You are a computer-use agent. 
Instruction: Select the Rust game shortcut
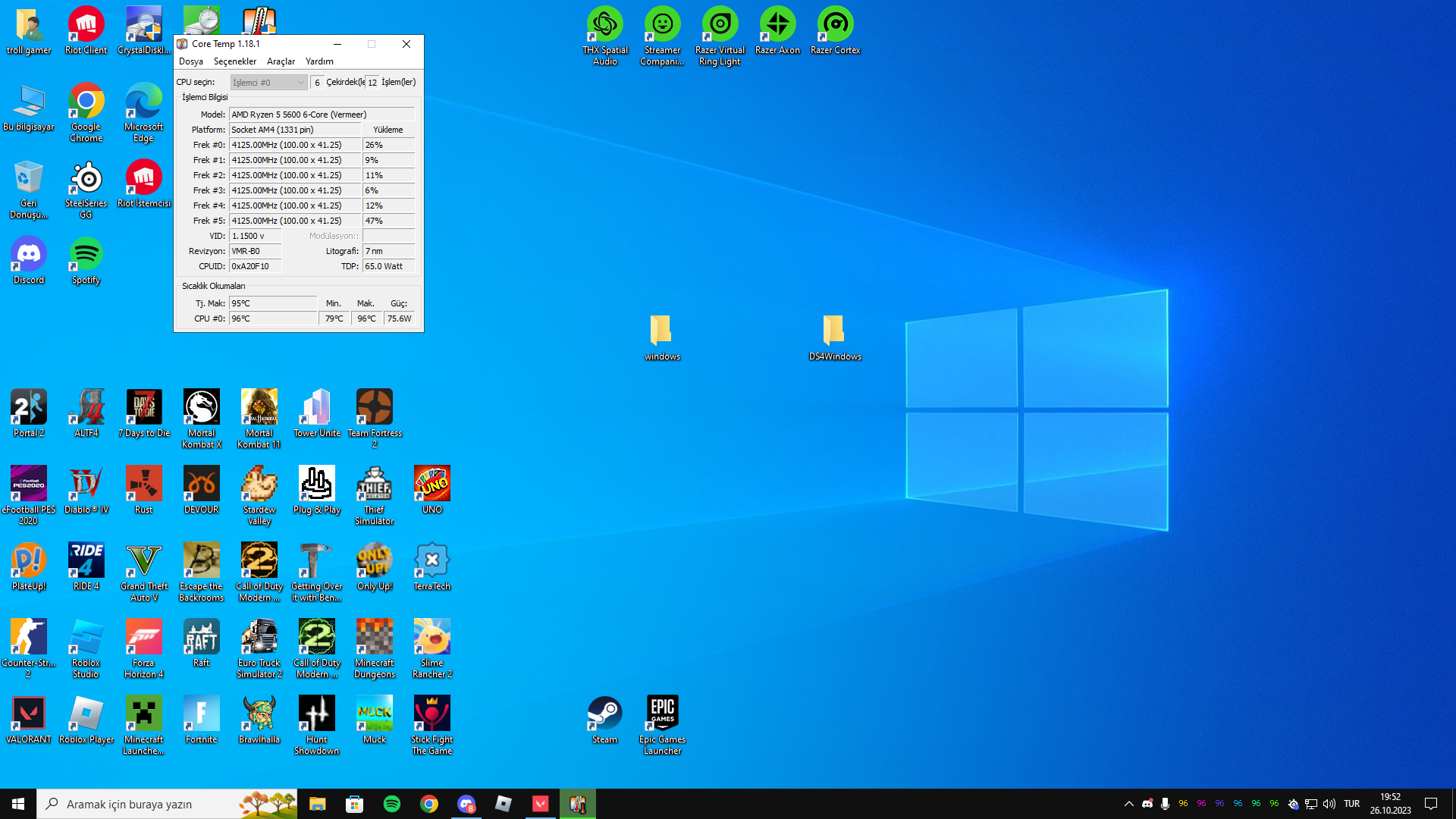tap(144, 490)
